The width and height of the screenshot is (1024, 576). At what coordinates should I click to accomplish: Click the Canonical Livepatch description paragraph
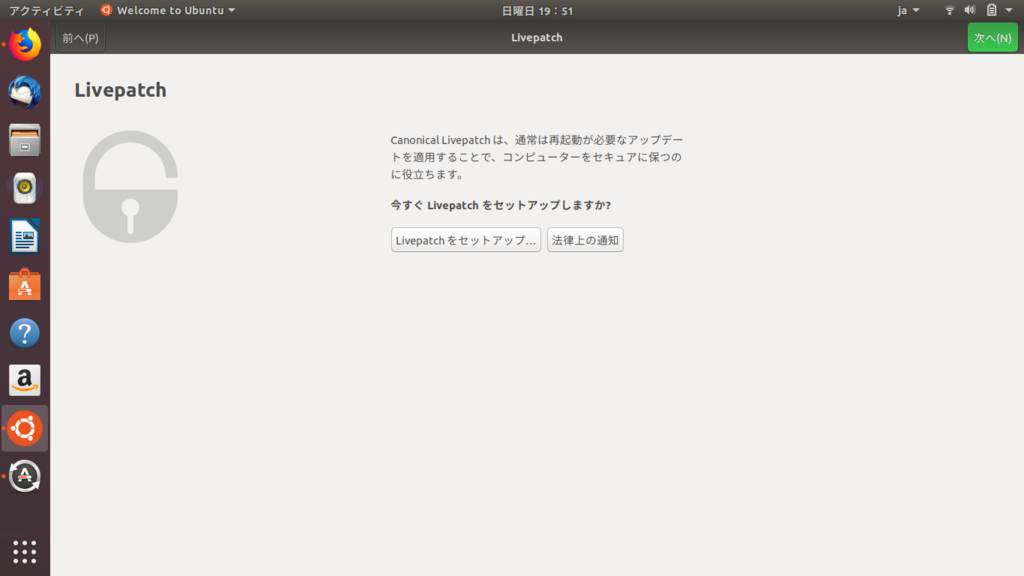(x=536, y=157)
